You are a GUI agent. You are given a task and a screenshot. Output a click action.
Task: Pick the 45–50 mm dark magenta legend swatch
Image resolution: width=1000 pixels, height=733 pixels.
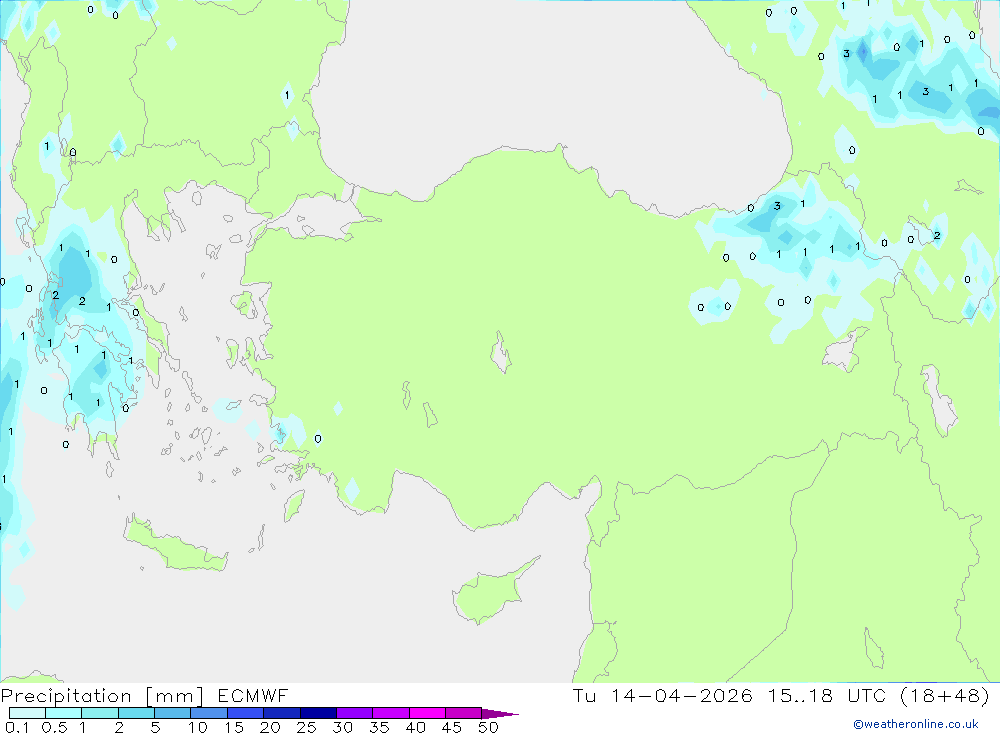click(x=463, y=713)
